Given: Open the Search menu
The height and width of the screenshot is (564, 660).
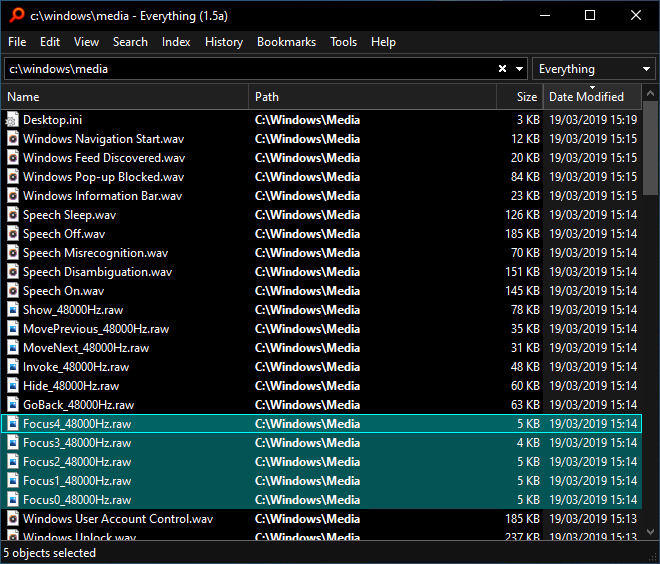Looking at the screenshot, I should [130, 42].
